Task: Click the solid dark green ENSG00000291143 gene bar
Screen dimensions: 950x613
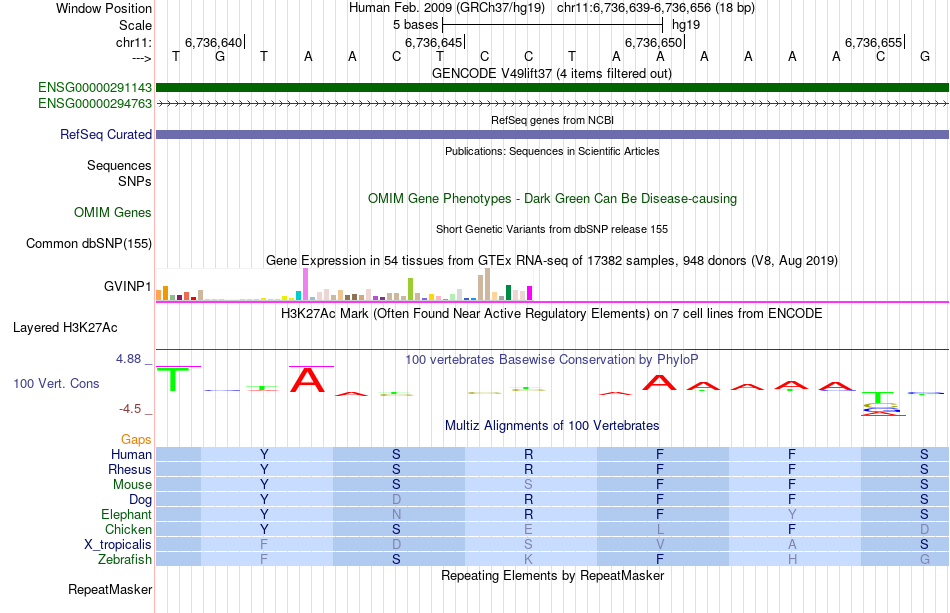Action: pos(552,88)
